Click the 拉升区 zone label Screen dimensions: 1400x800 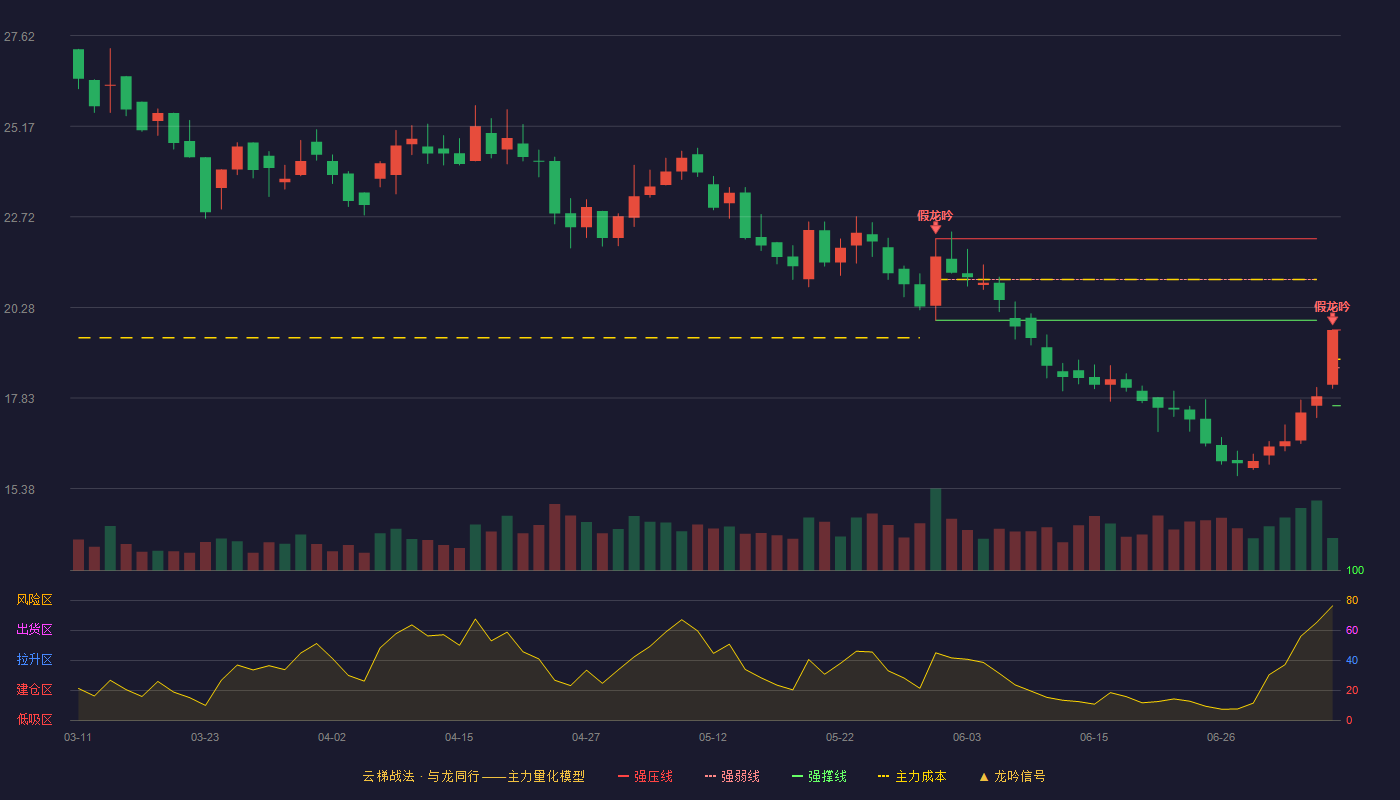pyautogui.click(x=34, y=660)
